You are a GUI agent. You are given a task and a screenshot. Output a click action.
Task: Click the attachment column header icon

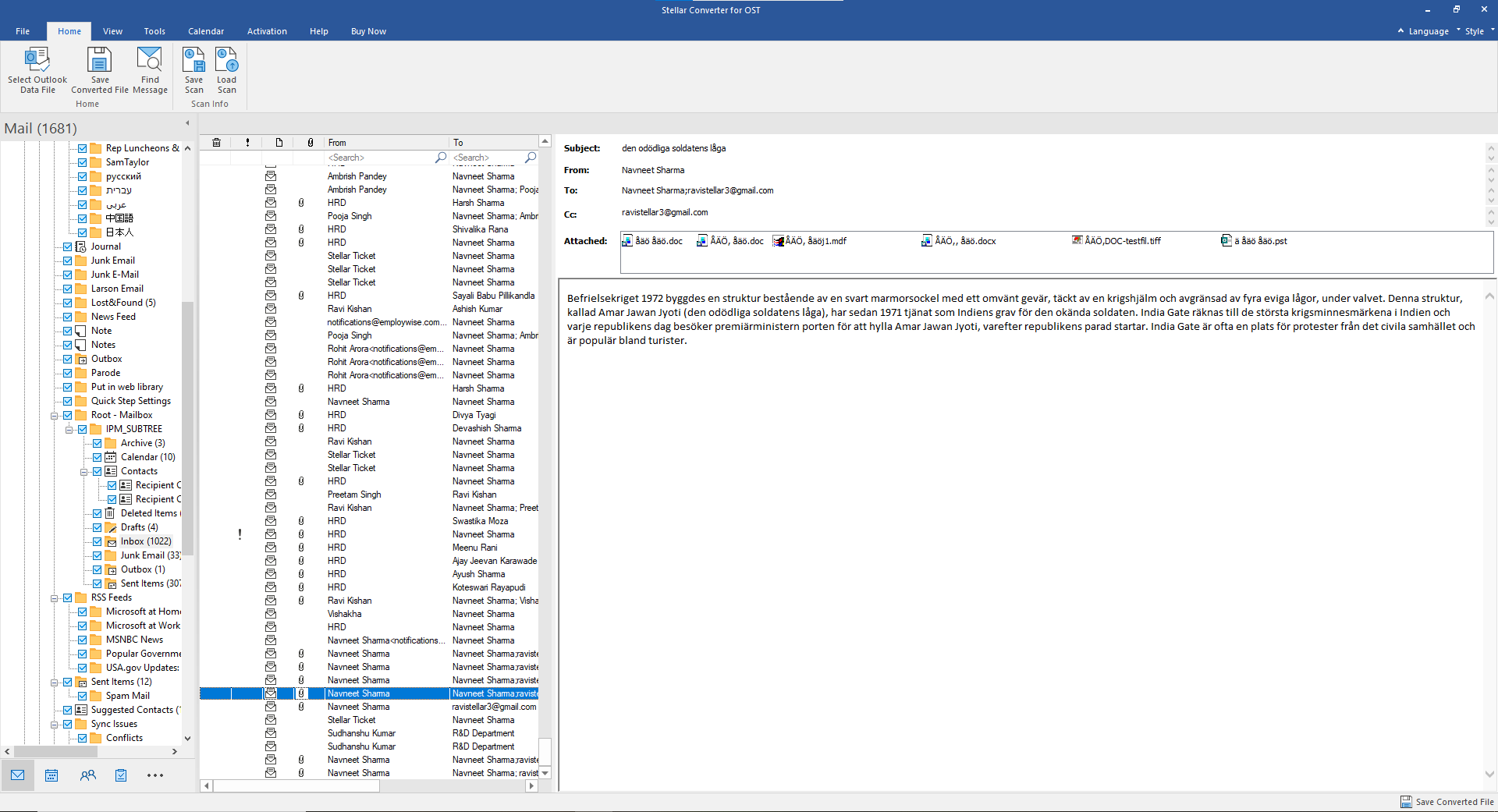click(310, 143)
